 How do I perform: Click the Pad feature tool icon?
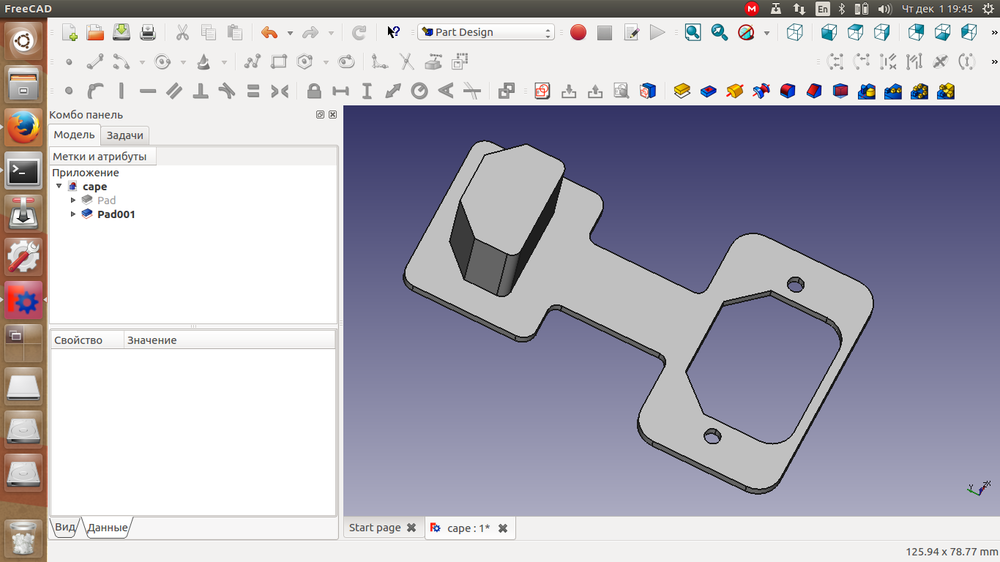coord(682,91)
